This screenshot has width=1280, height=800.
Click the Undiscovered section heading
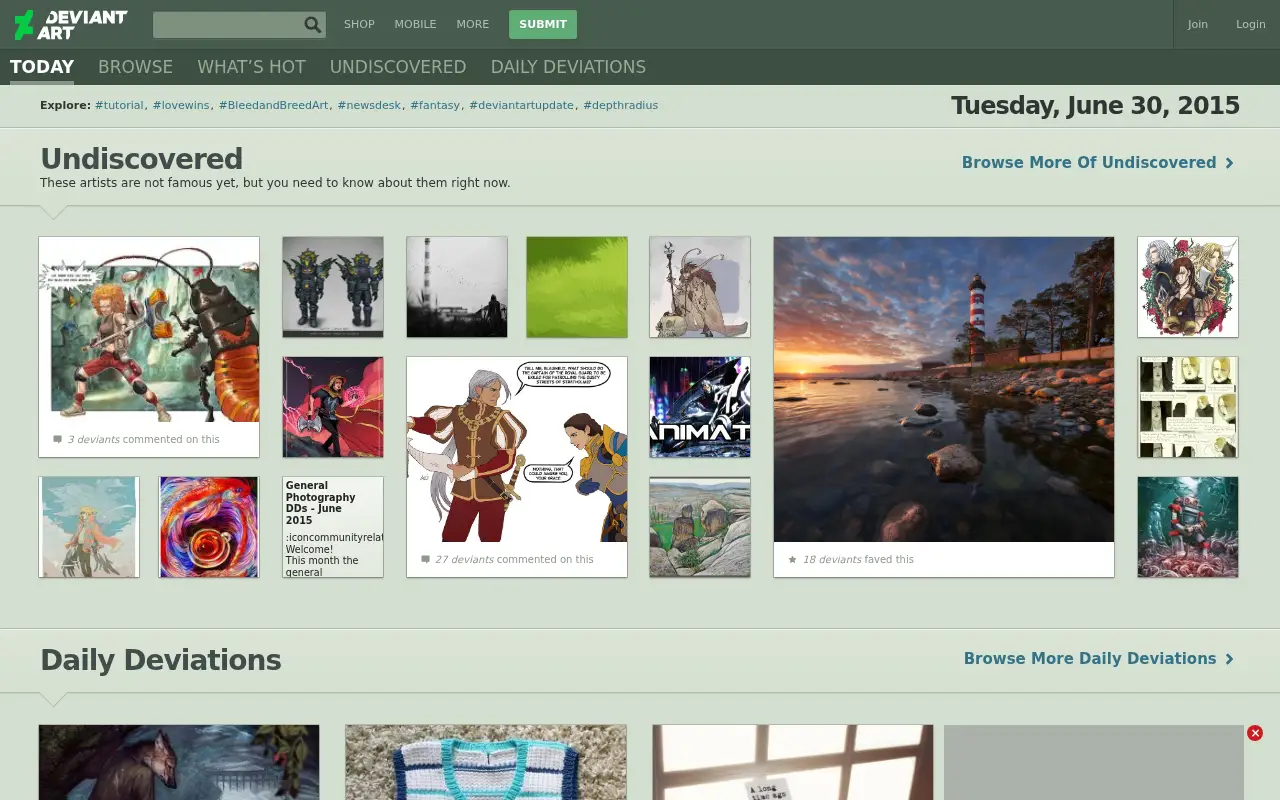point(141,159)
